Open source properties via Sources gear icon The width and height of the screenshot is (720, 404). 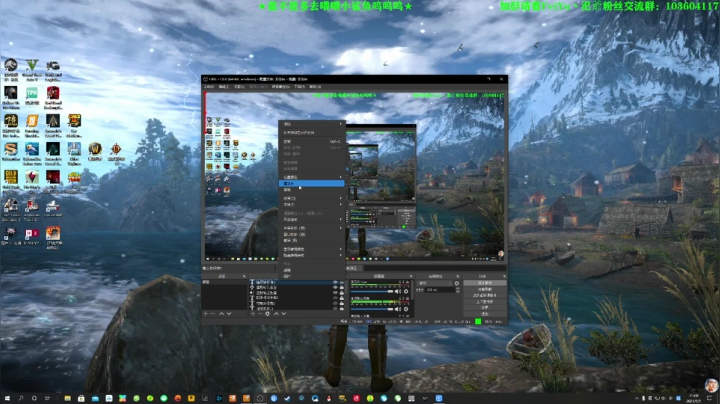click(x=267, y=314)
